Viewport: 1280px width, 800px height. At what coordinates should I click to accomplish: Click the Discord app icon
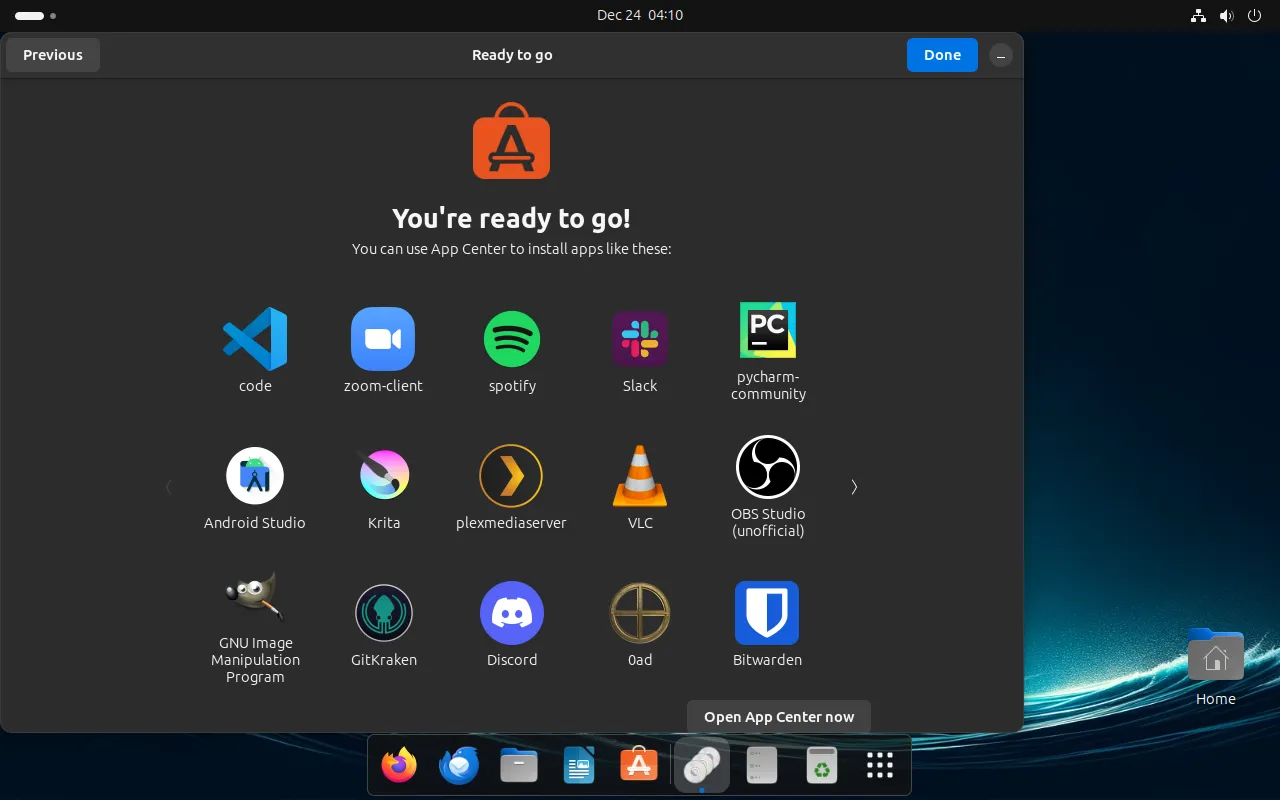(x=512, y=613)
